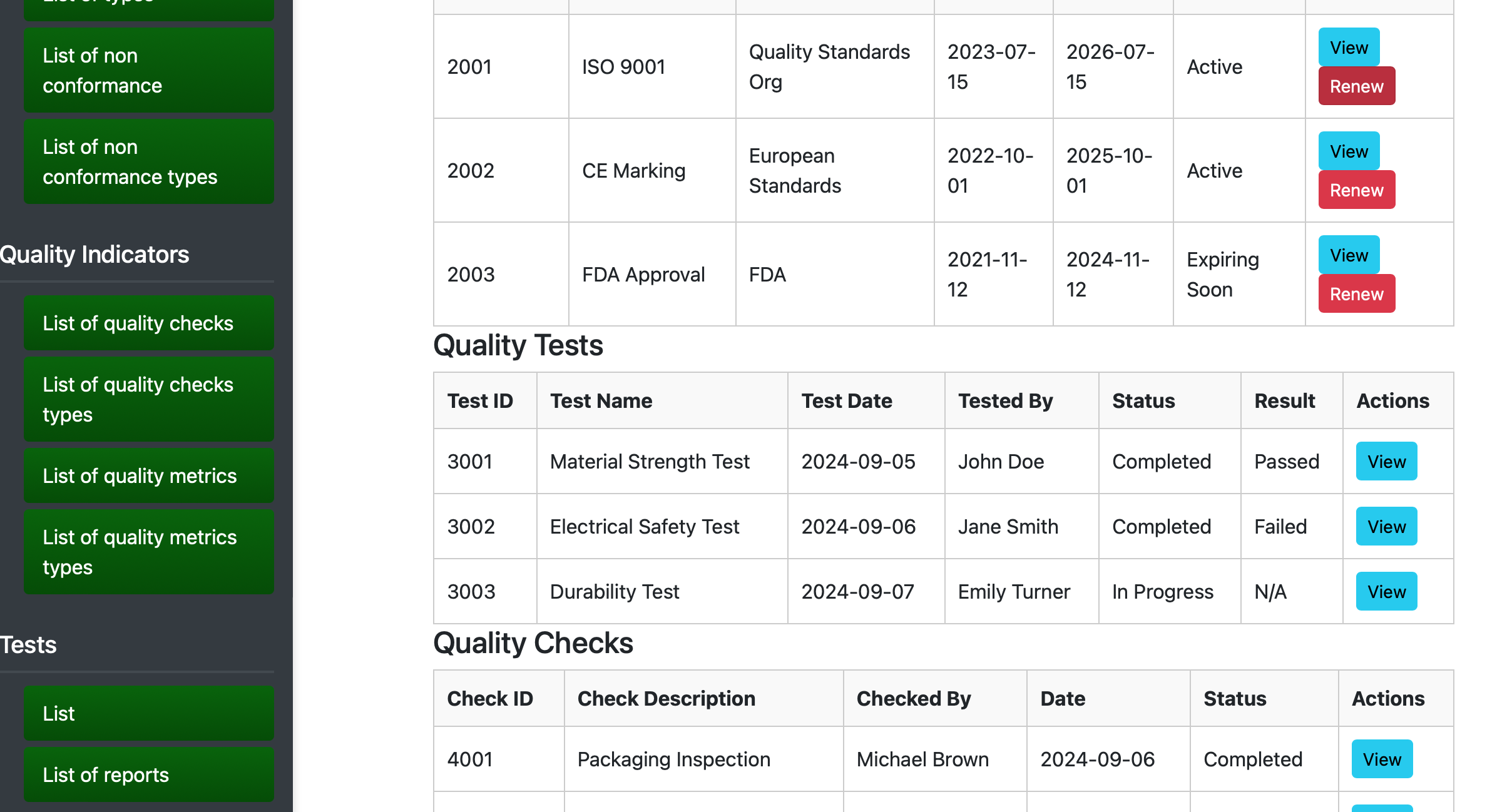Open the list of quality metrics types
The image size is (1512, 812).
pos(148,552)
